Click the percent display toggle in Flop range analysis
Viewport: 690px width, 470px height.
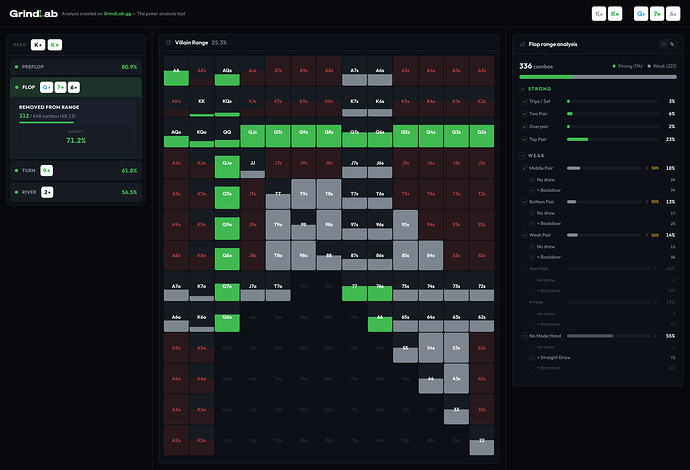click(670, 44)
